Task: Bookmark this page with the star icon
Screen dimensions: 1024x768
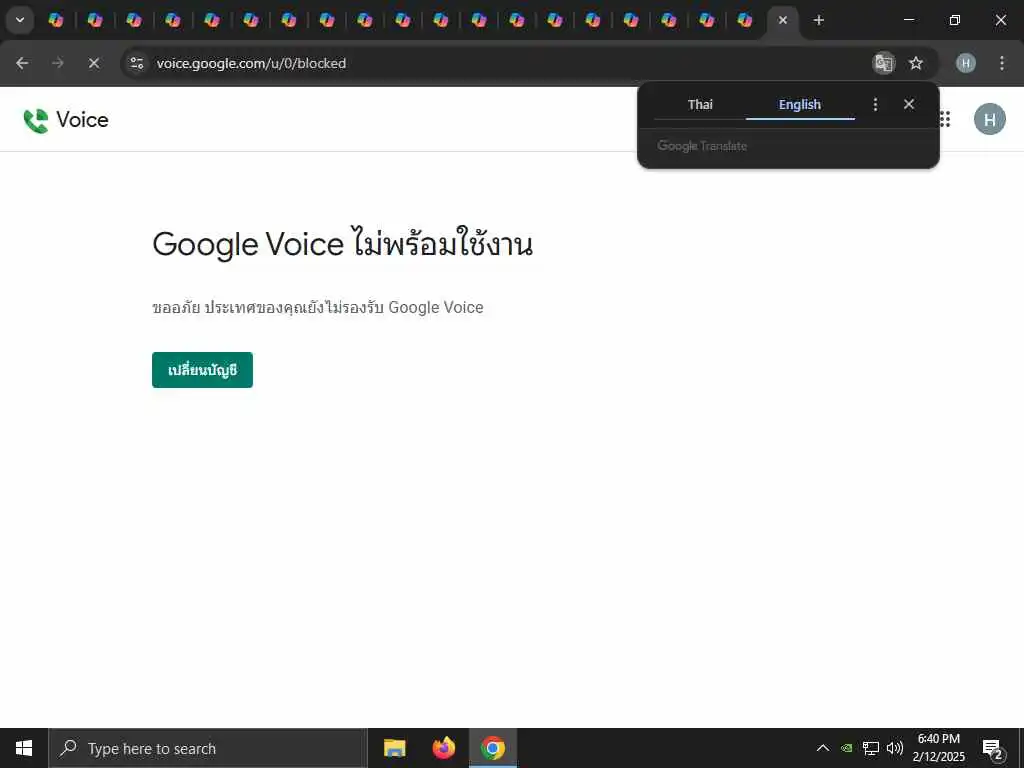Action: tap(916, 63)
